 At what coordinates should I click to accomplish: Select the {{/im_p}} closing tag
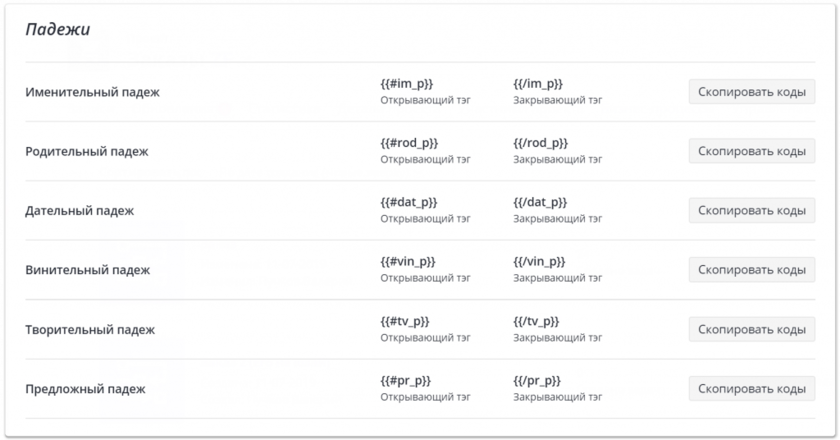click(538, 84)
